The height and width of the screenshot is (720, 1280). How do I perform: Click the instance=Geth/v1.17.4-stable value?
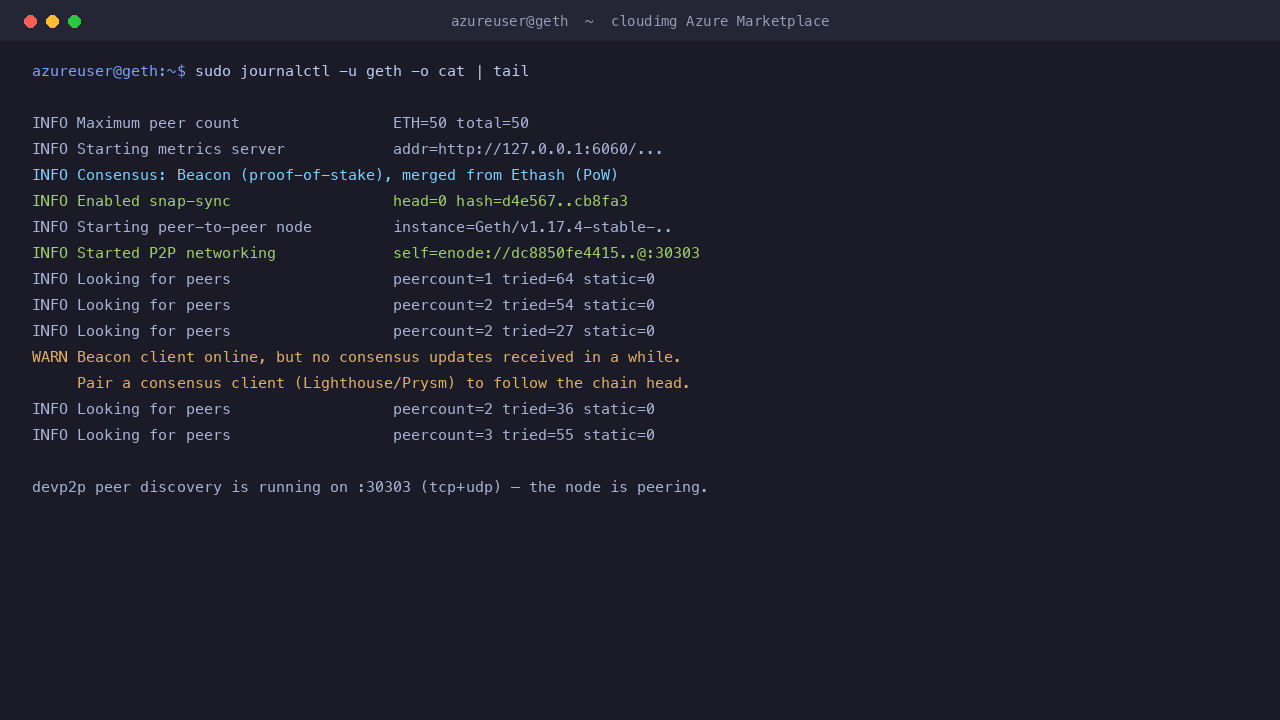click(533, 227)
